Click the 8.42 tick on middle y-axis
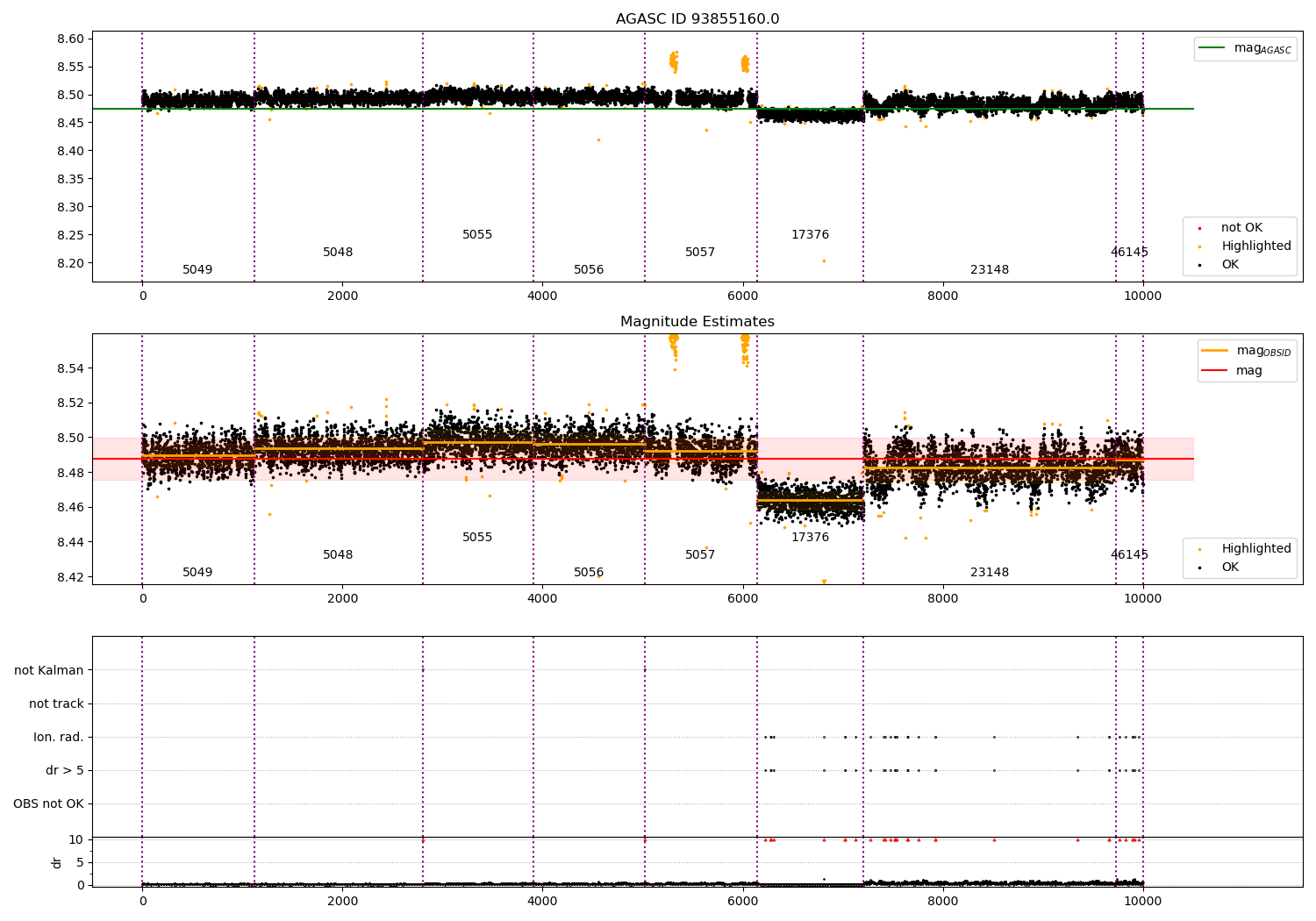 click(70, 577)
